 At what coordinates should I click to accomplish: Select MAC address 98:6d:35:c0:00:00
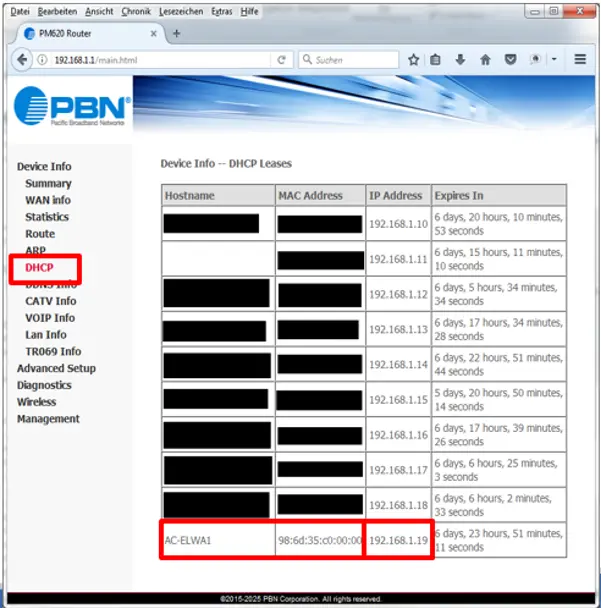[x=319, y=540]
